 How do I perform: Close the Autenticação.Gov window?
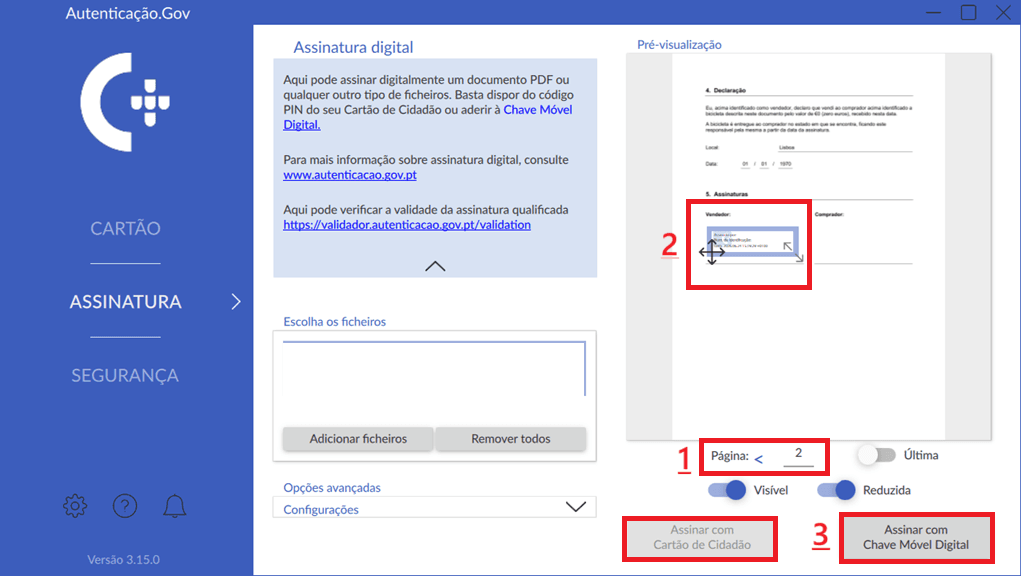pos(1003,13)
